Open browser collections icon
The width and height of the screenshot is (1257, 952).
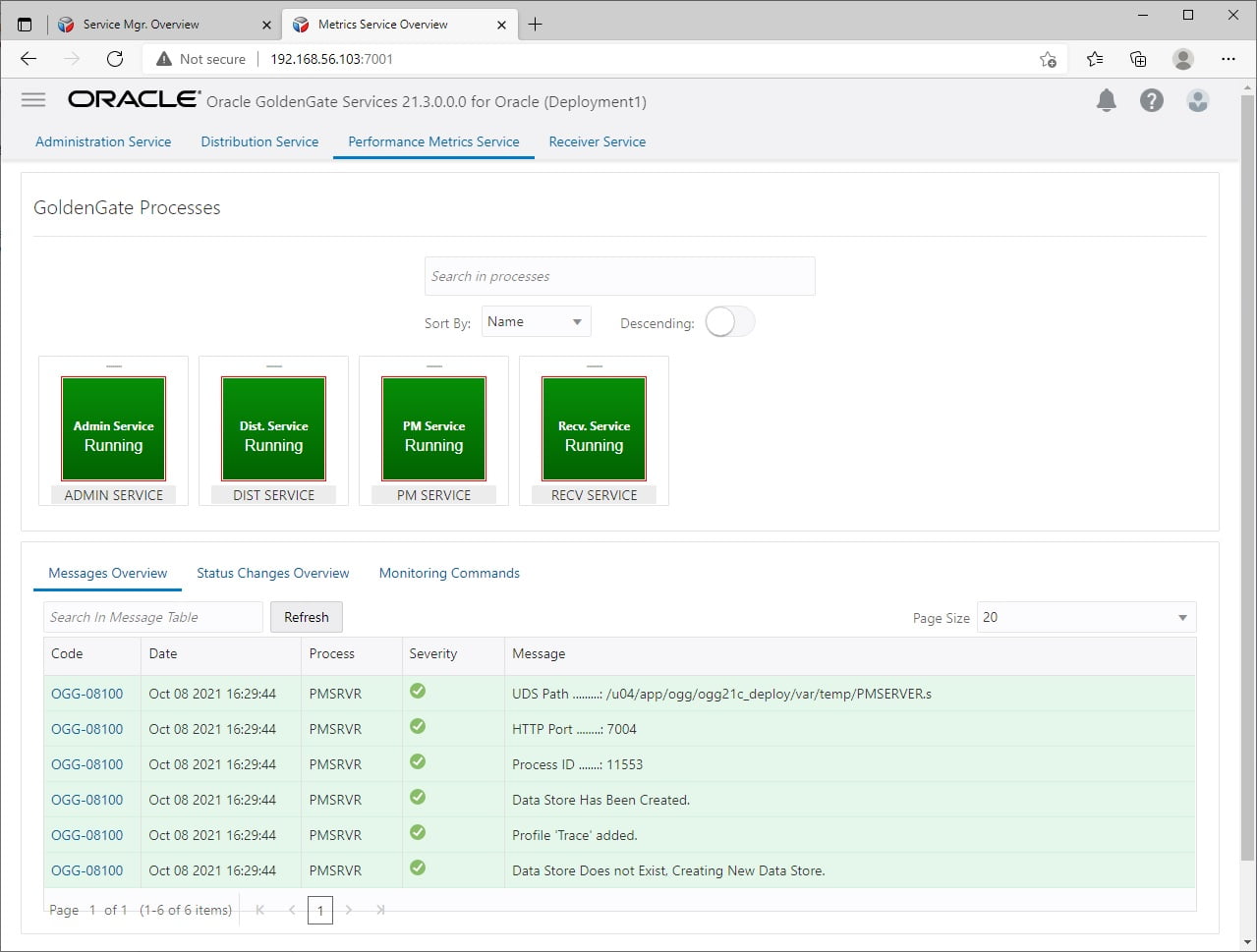(x=1138, y=59)
